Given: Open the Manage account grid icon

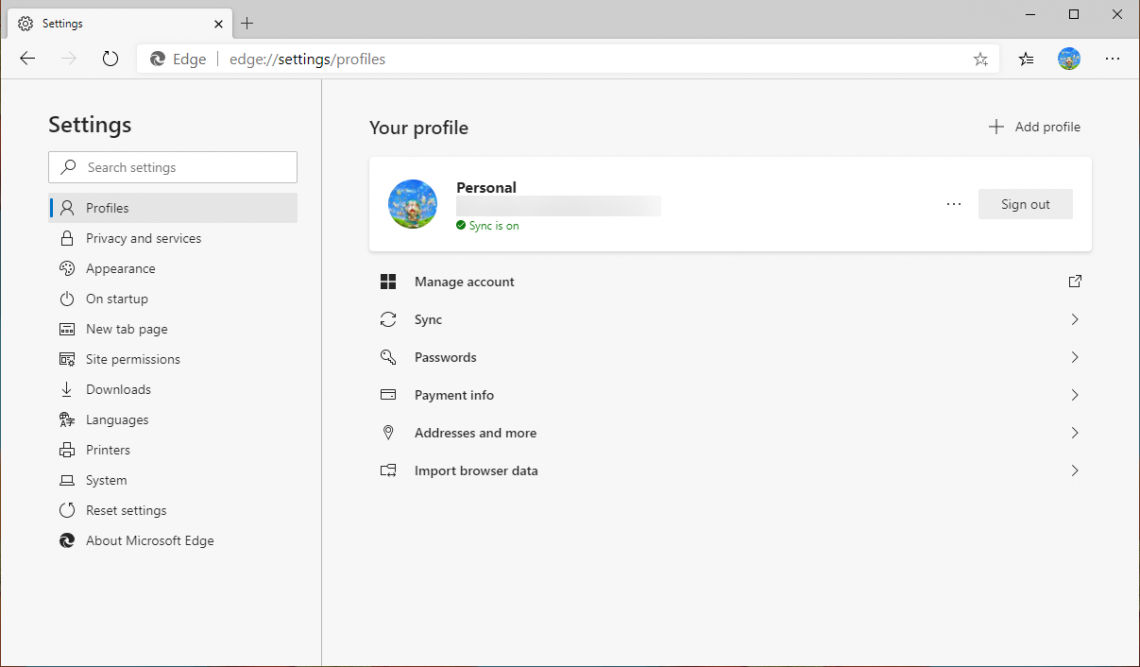Looking at the screenshot, I should (388, 281).
